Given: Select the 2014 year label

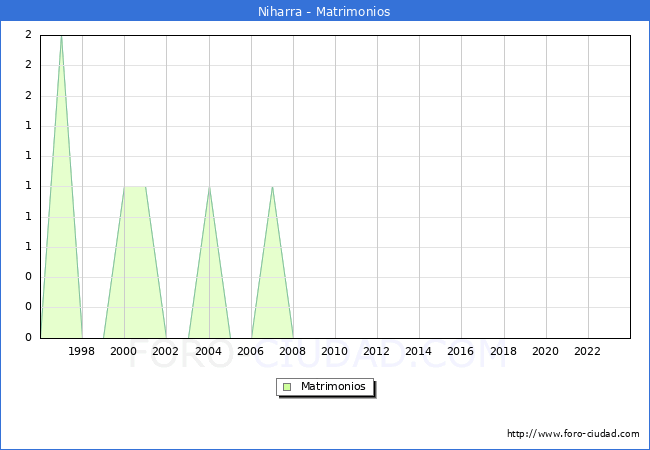Looking at the screenshot, I should click(419, 351).
